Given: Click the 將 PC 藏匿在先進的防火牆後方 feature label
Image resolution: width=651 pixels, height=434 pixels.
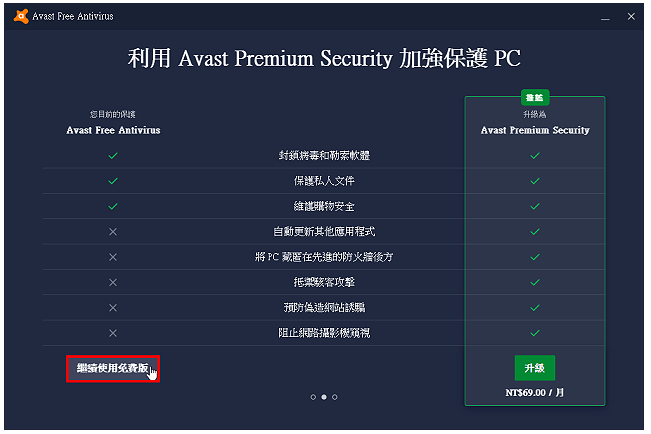Looking at the screenshot, I should coord(324,257).
